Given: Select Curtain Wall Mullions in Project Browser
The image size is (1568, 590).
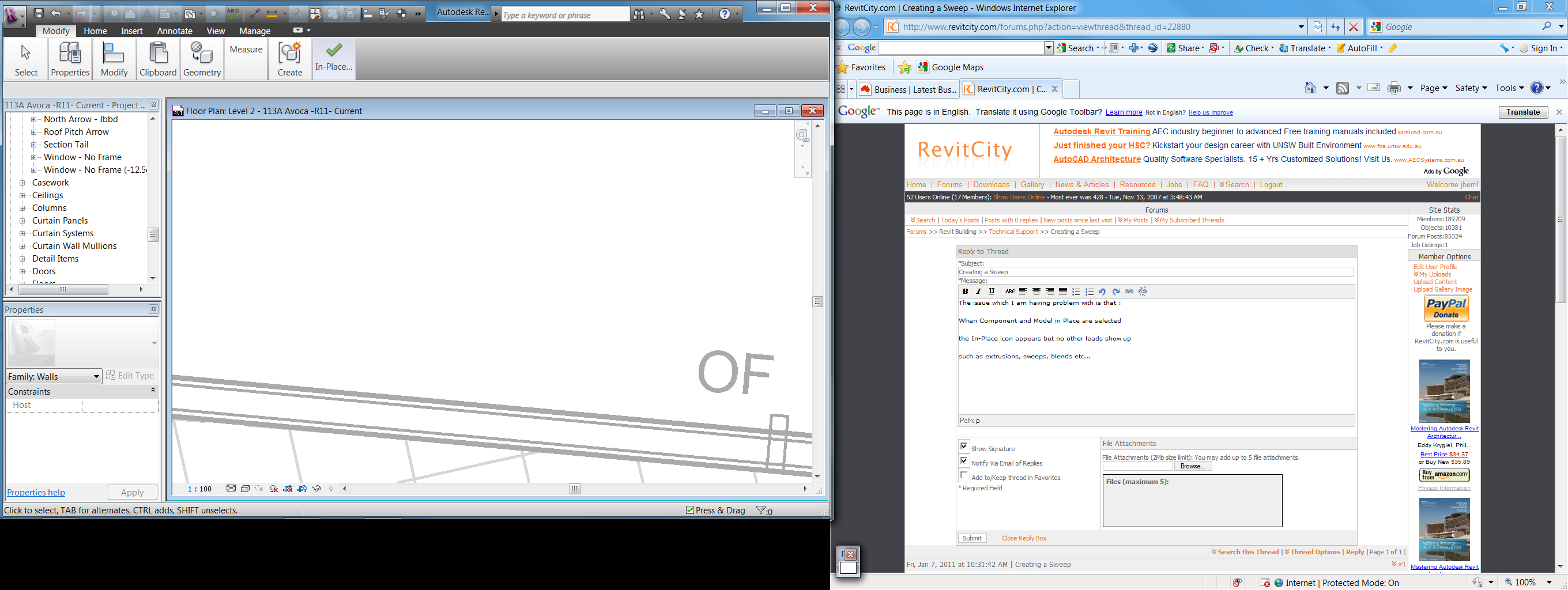Looking at the screenshot, I should [x=74, y=247].
